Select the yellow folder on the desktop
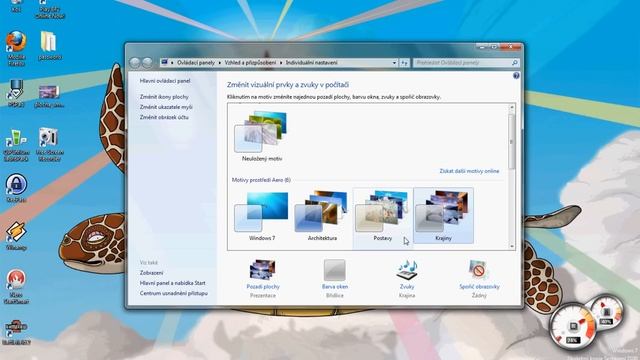Screen dimensions: 640x360 (49, 46)
